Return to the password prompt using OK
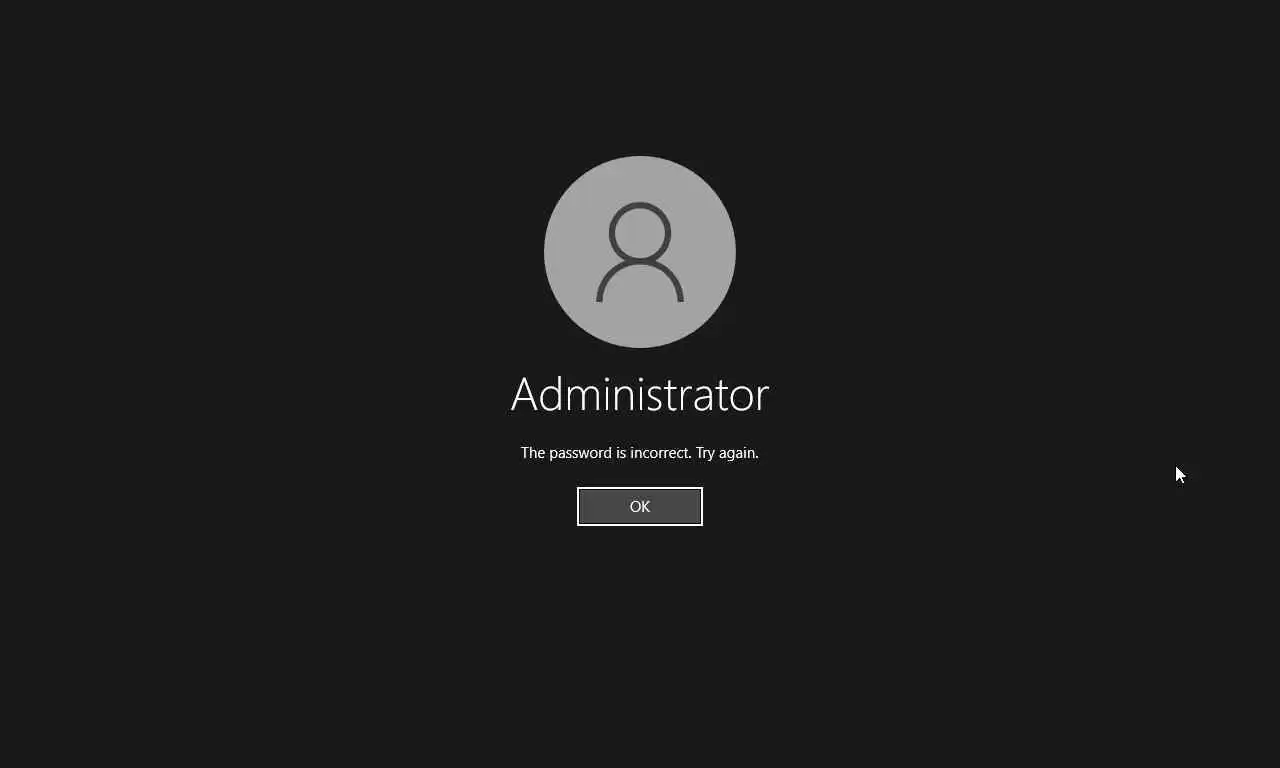The height and width of the screenshot is (768, 1280). coord(640,506)
